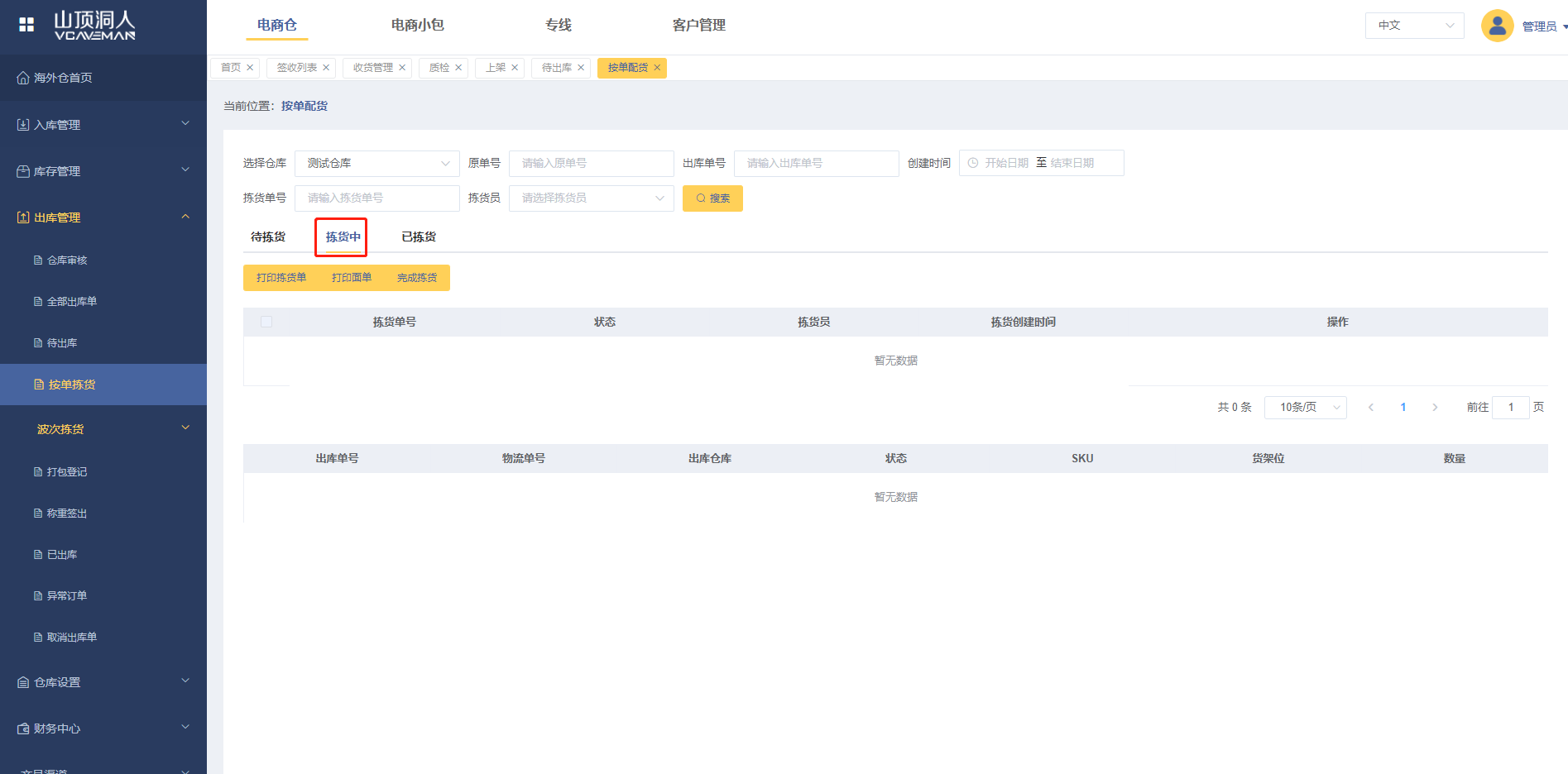Screen dimensions: 1568x774
Task: Click the 打印拣货单 button
Action: coord(281,278)
